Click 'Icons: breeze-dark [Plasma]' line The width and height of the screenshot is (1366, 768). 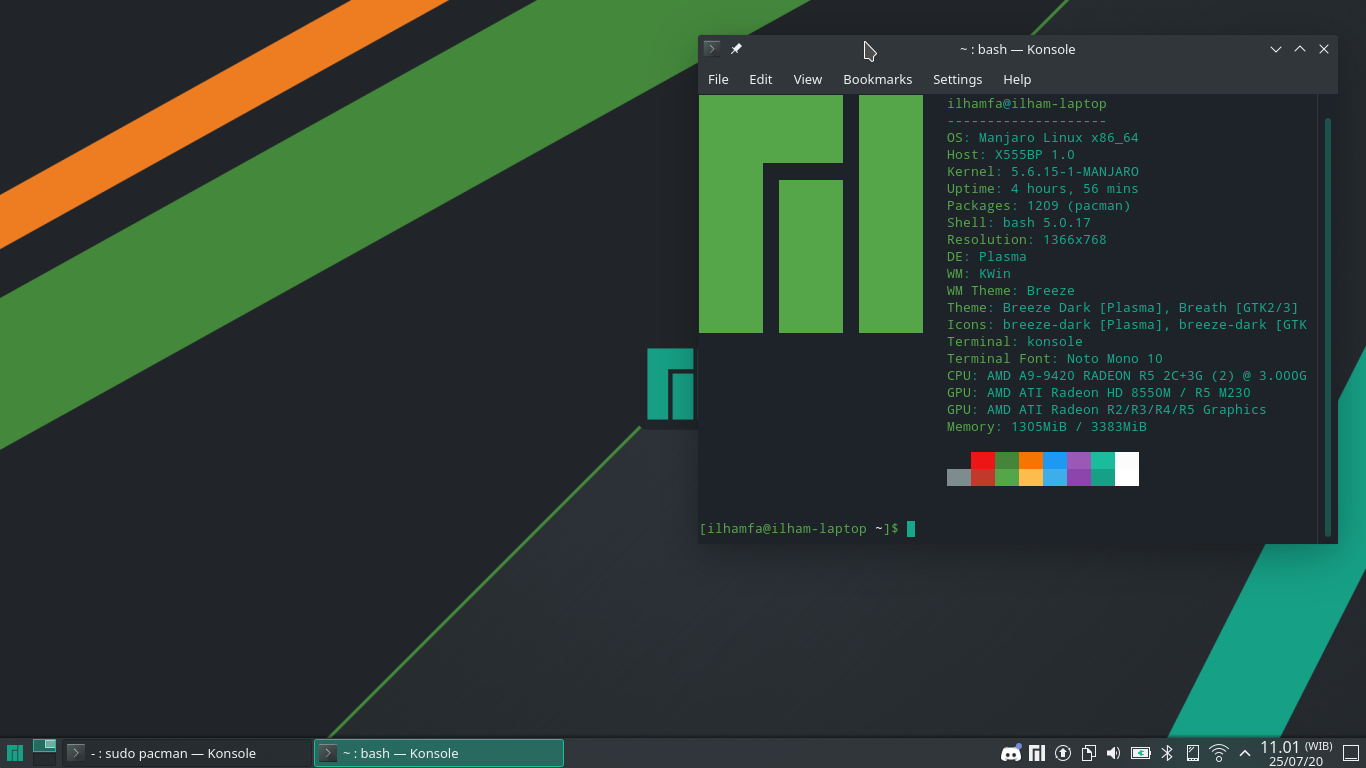pos(1127,324)
